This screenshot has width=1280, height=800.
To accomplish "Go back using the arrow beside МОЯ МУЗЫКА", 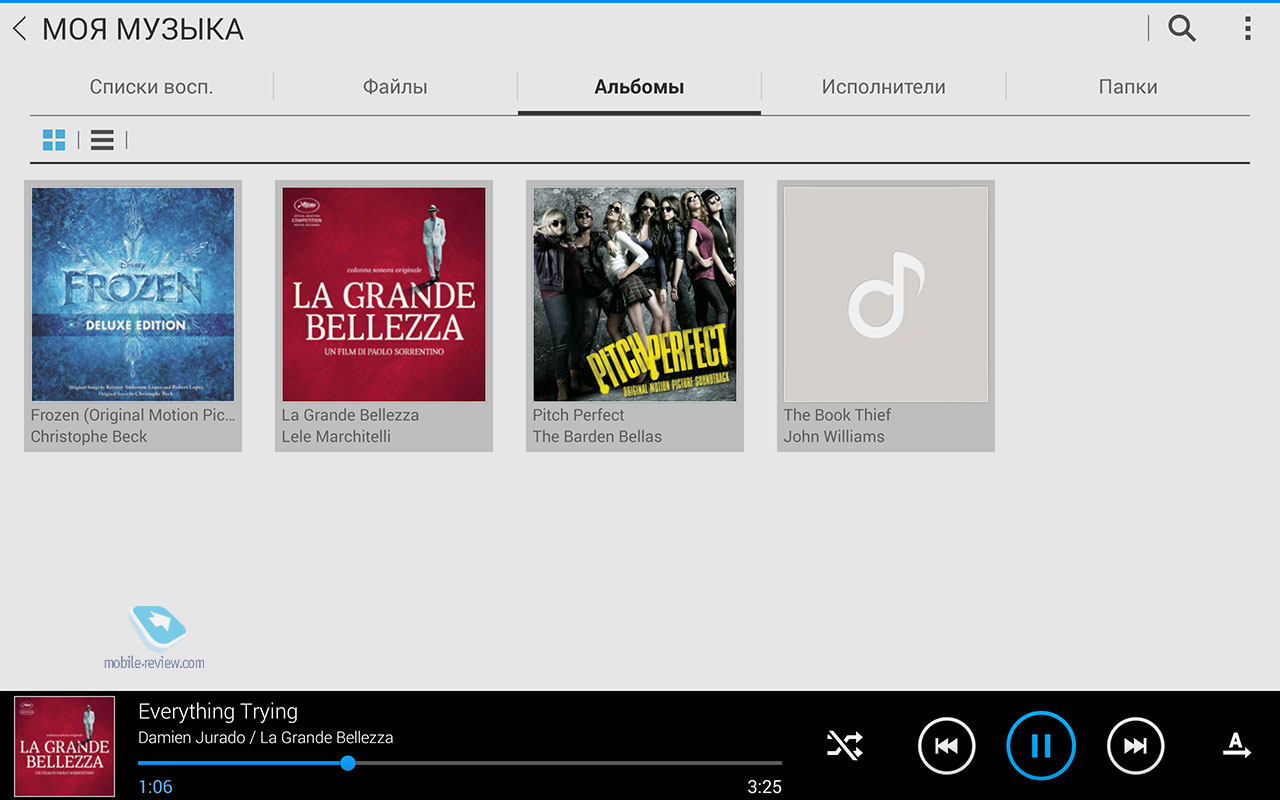I will 19,28.
